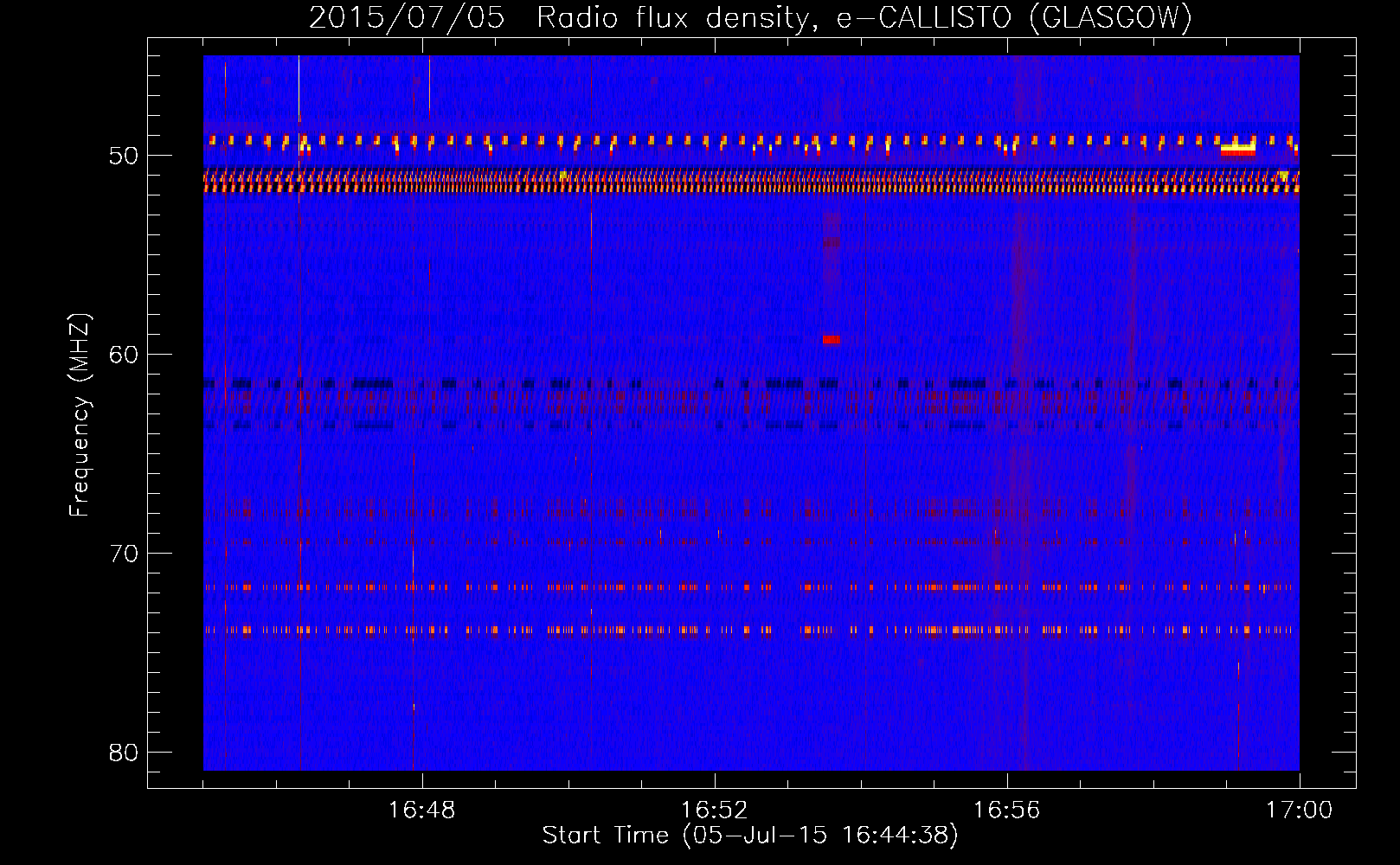Click the 16:56 time tick label
Screen dimensions: 1400x865
click(1006, 811)
